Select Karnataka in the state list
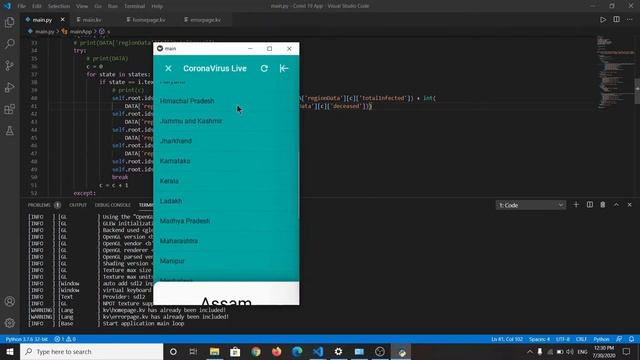The width and height of the screenshot is (640, 360). tap(226, 161)
